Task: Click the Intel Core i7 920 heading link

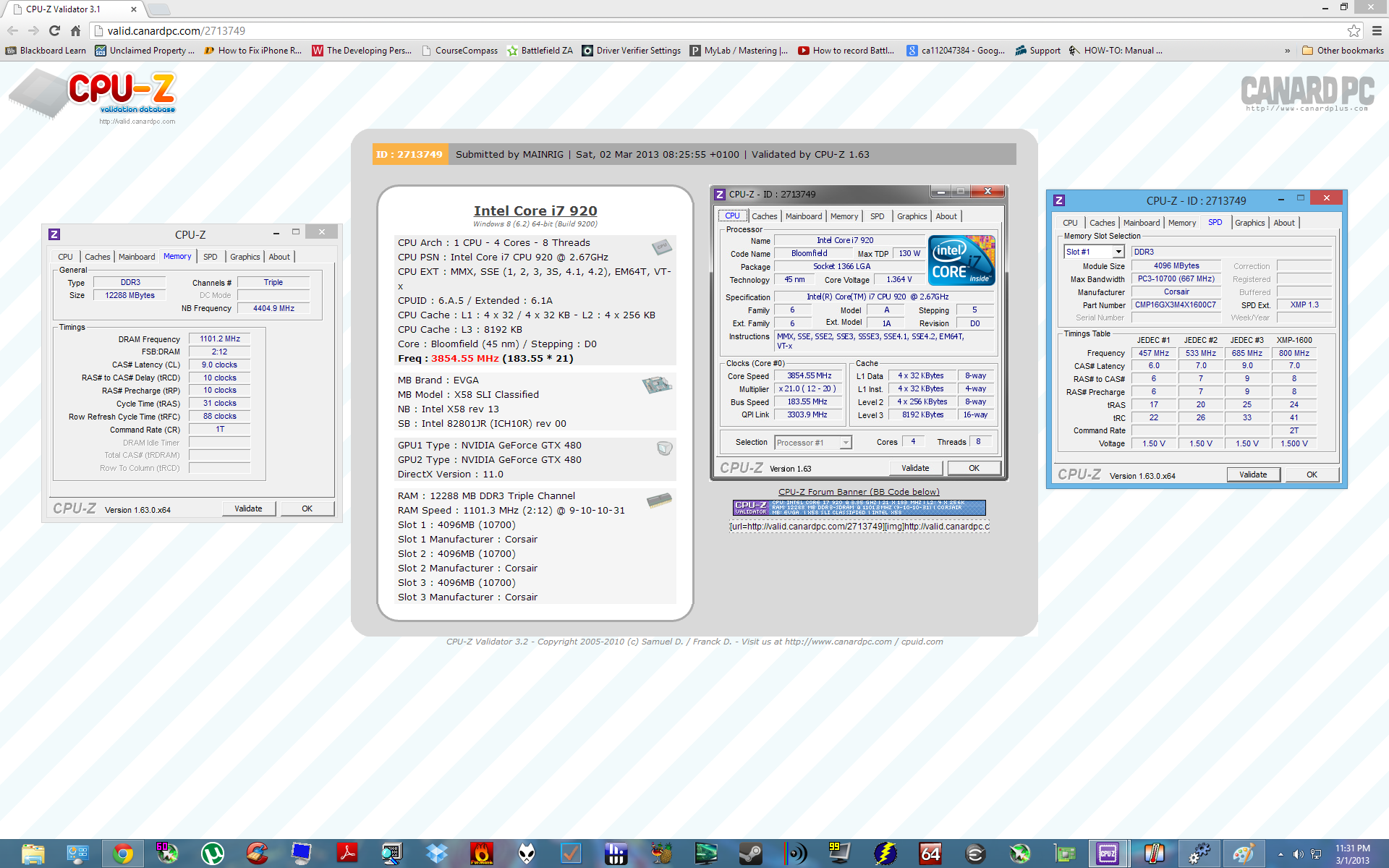Action: (535, 210)
